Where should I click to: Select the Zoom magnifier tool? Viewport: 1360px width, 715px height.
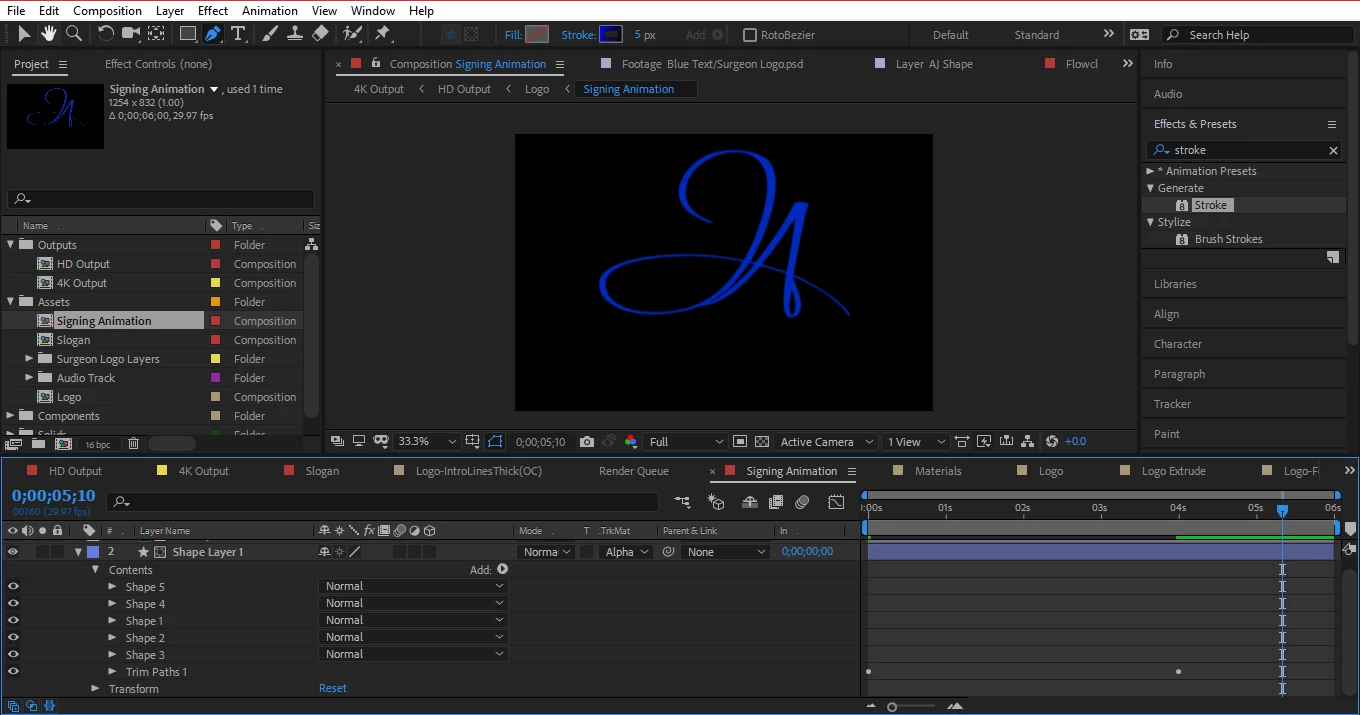74,34
